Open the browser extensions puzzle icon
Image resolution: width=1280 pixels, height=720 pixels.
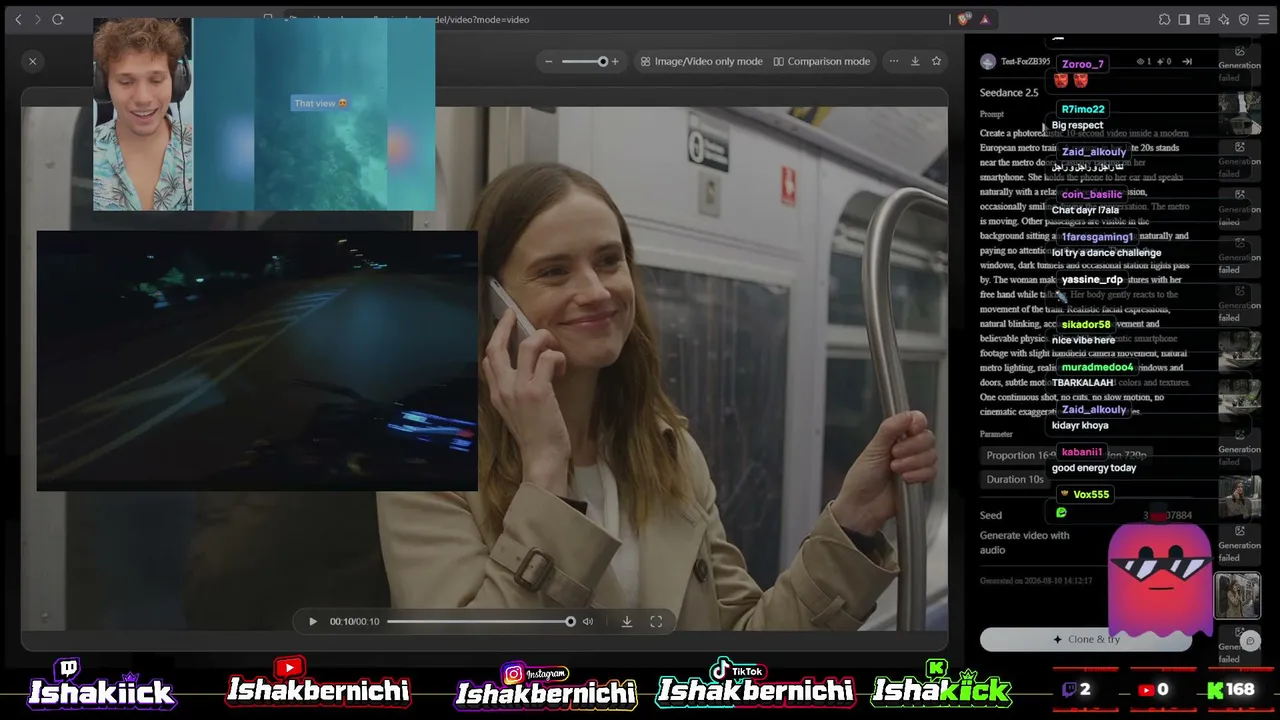pos(1165,19)
